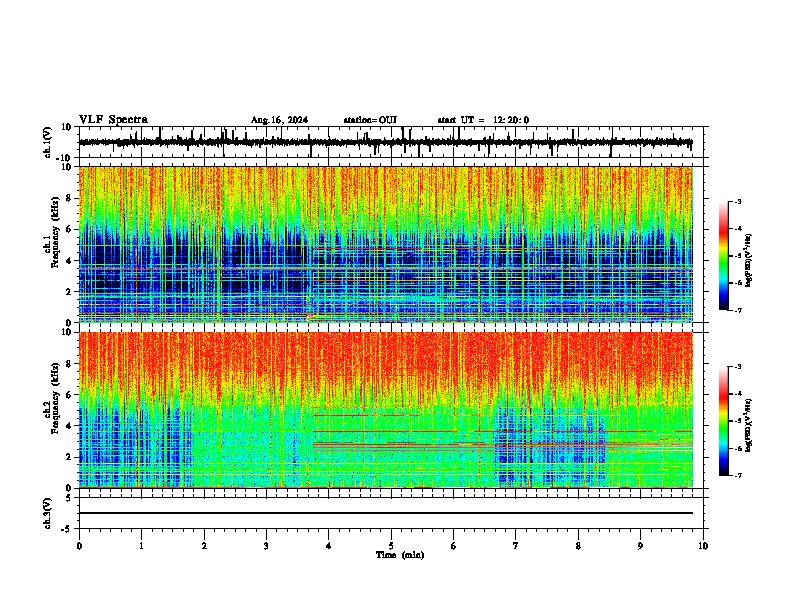Click the time axis tick label '10'

tap(703, 546)
